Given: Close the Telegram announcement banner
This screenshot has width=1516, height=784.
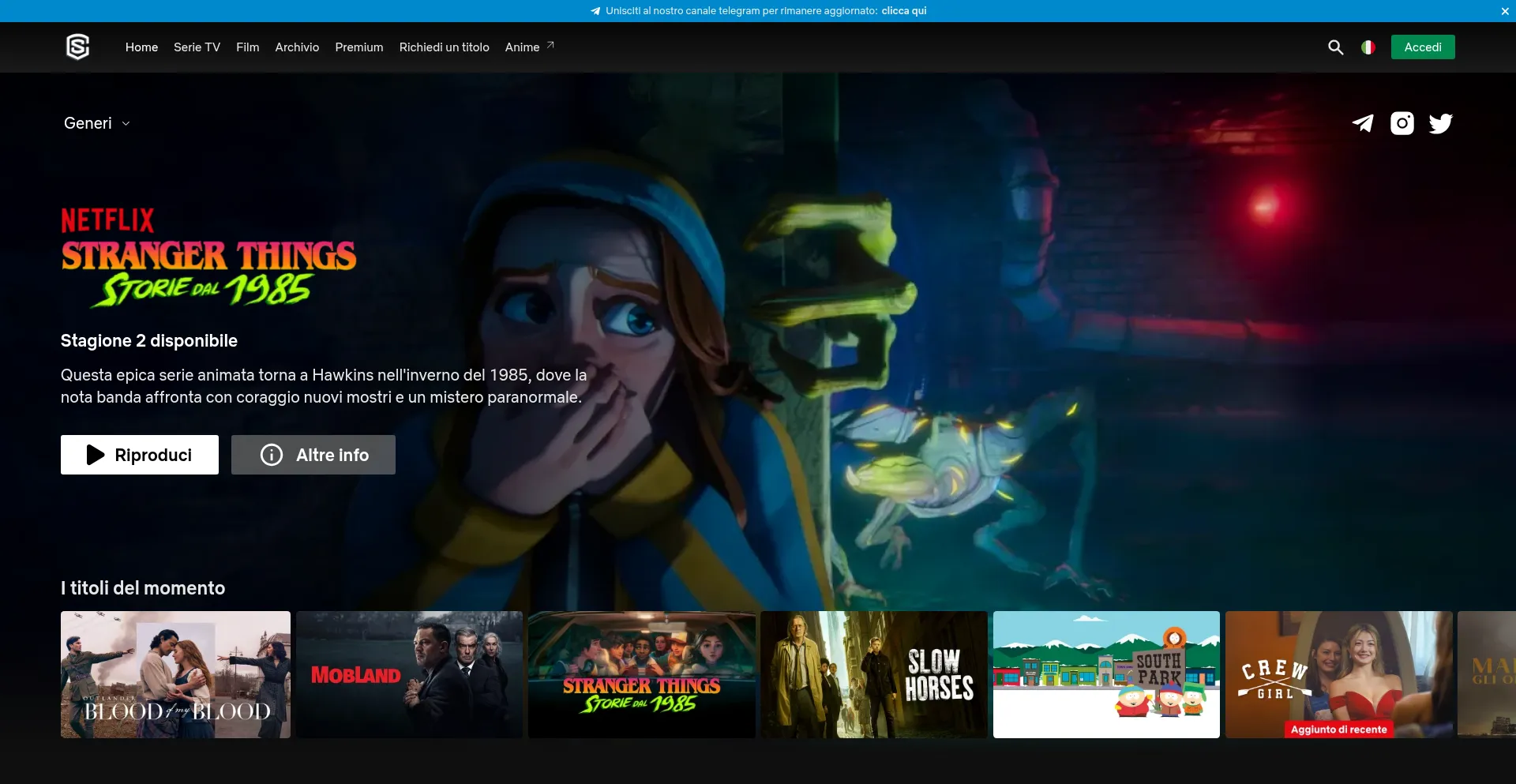Looking at the screenshot, I should 1505,11.
